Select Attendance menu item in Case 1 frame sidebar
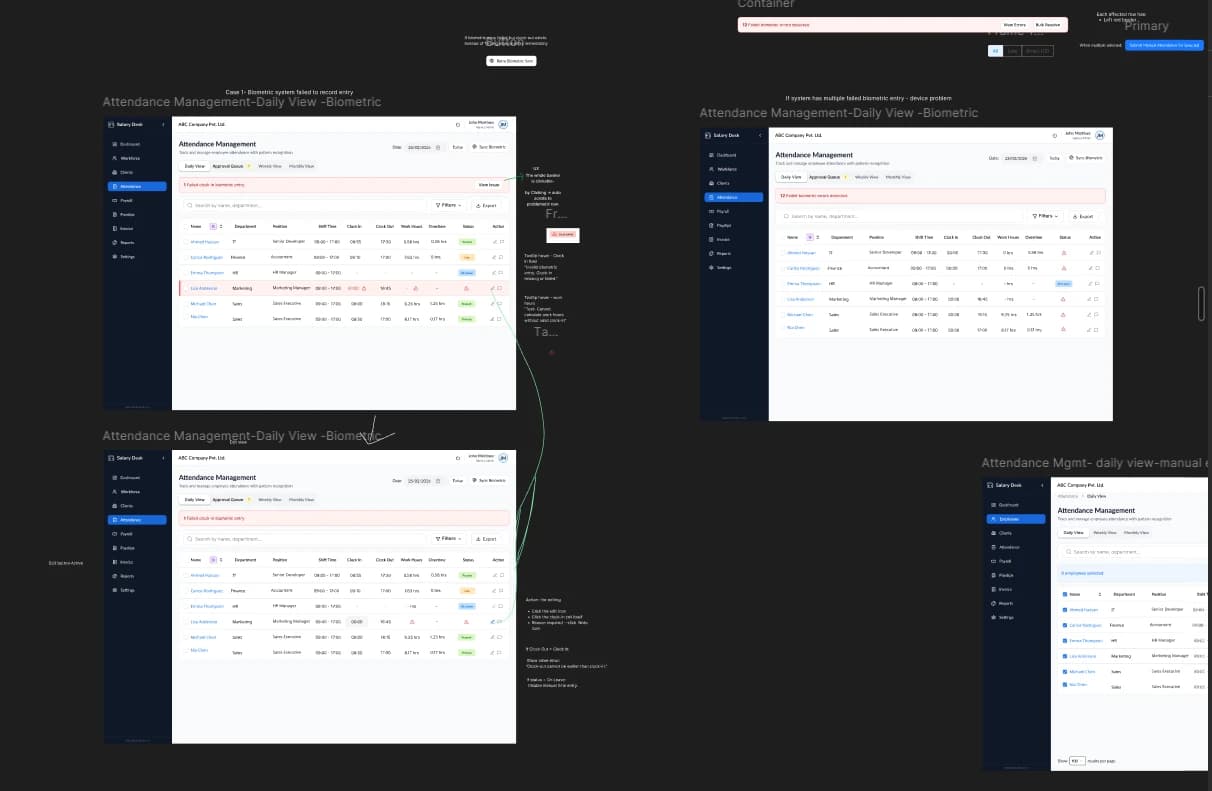Screen dimensions: 1212x791 point(137,187)
